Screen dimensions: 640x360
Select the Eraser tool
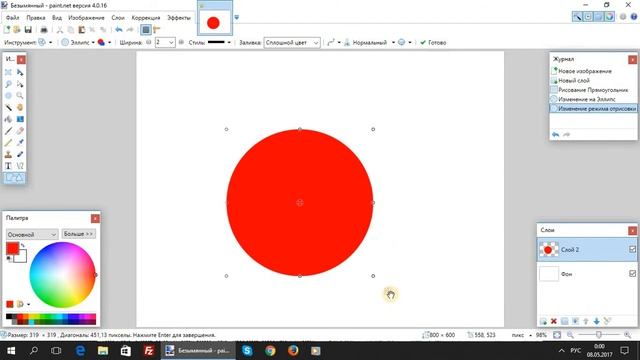coord(20,131)
